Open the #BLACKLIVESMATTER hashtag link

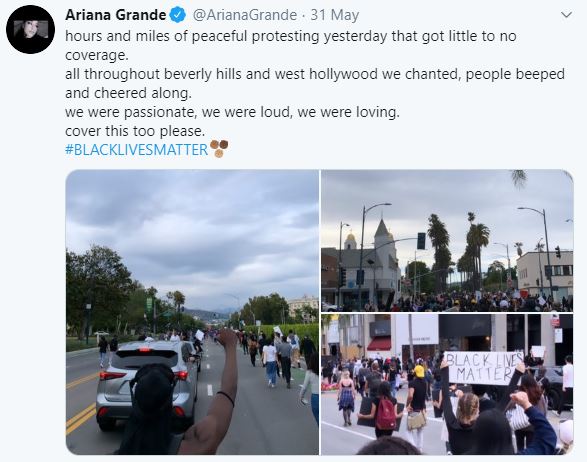[x=137, y=150]
